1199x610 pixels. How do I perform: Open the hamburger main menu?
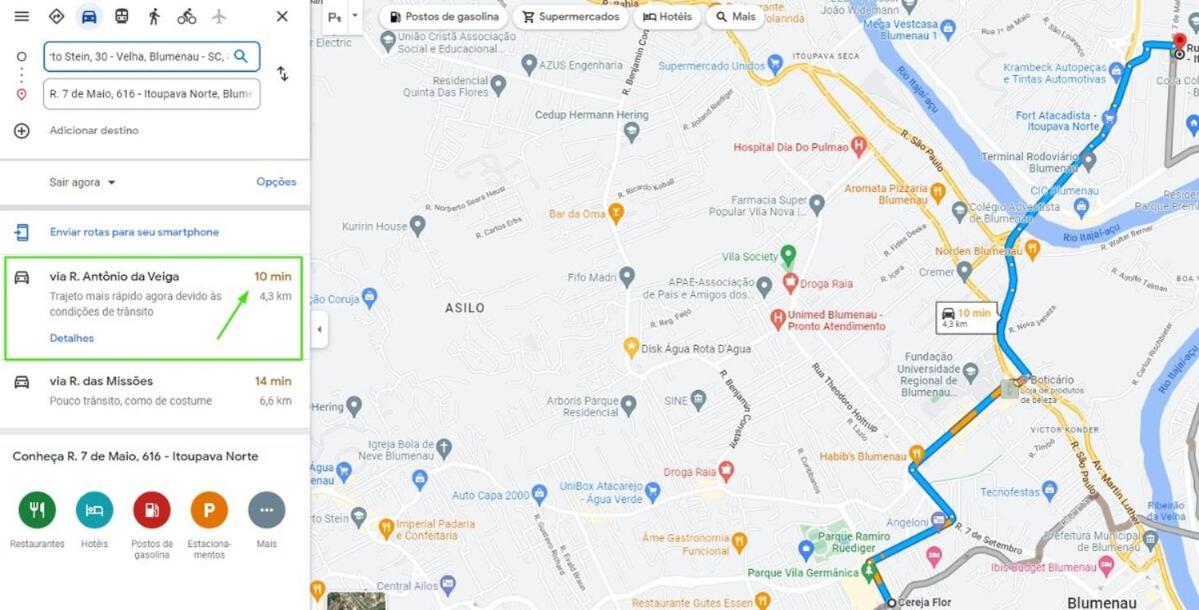[x=21, y=16]
